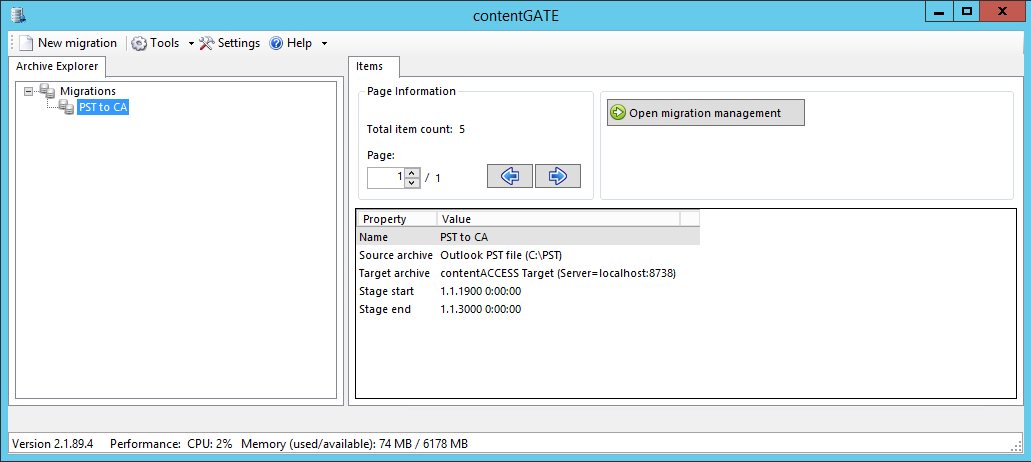Select the PST to CA migration
Viewport: 1031px width, 462px height.
point(103,108)
